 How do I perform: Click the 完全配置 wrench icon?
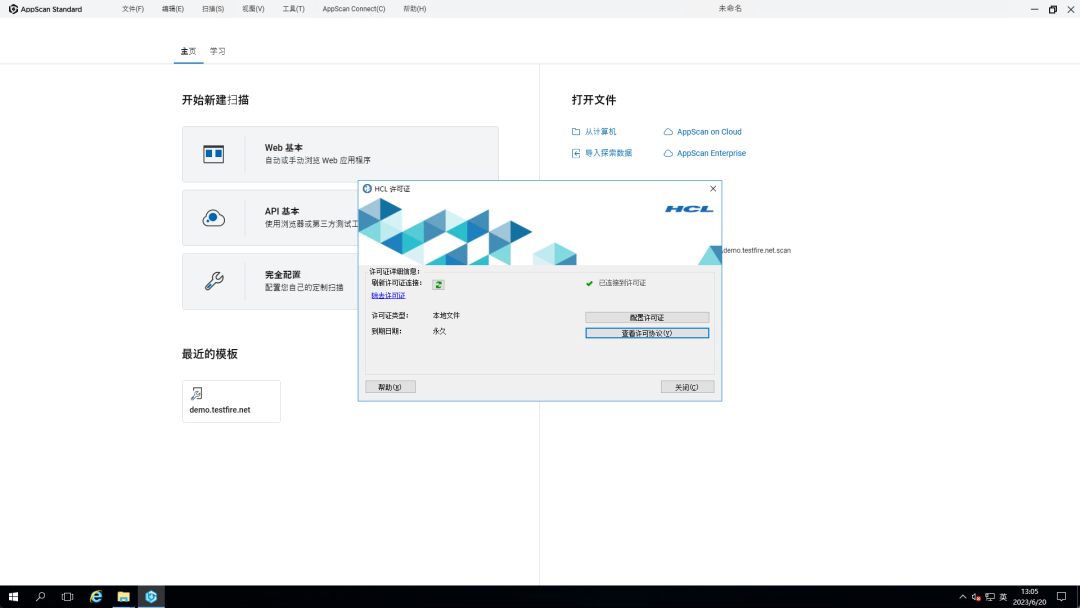coord(214,281)
